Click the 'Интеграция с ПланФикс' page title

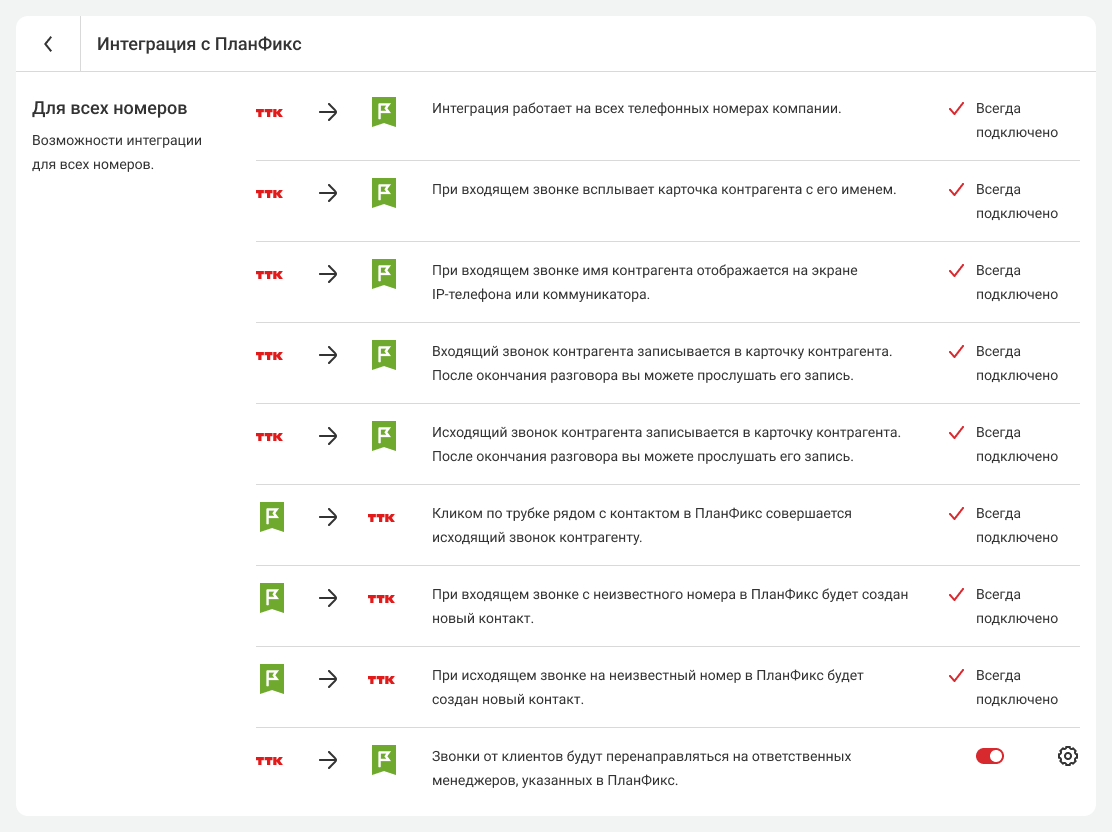(199, 44)
